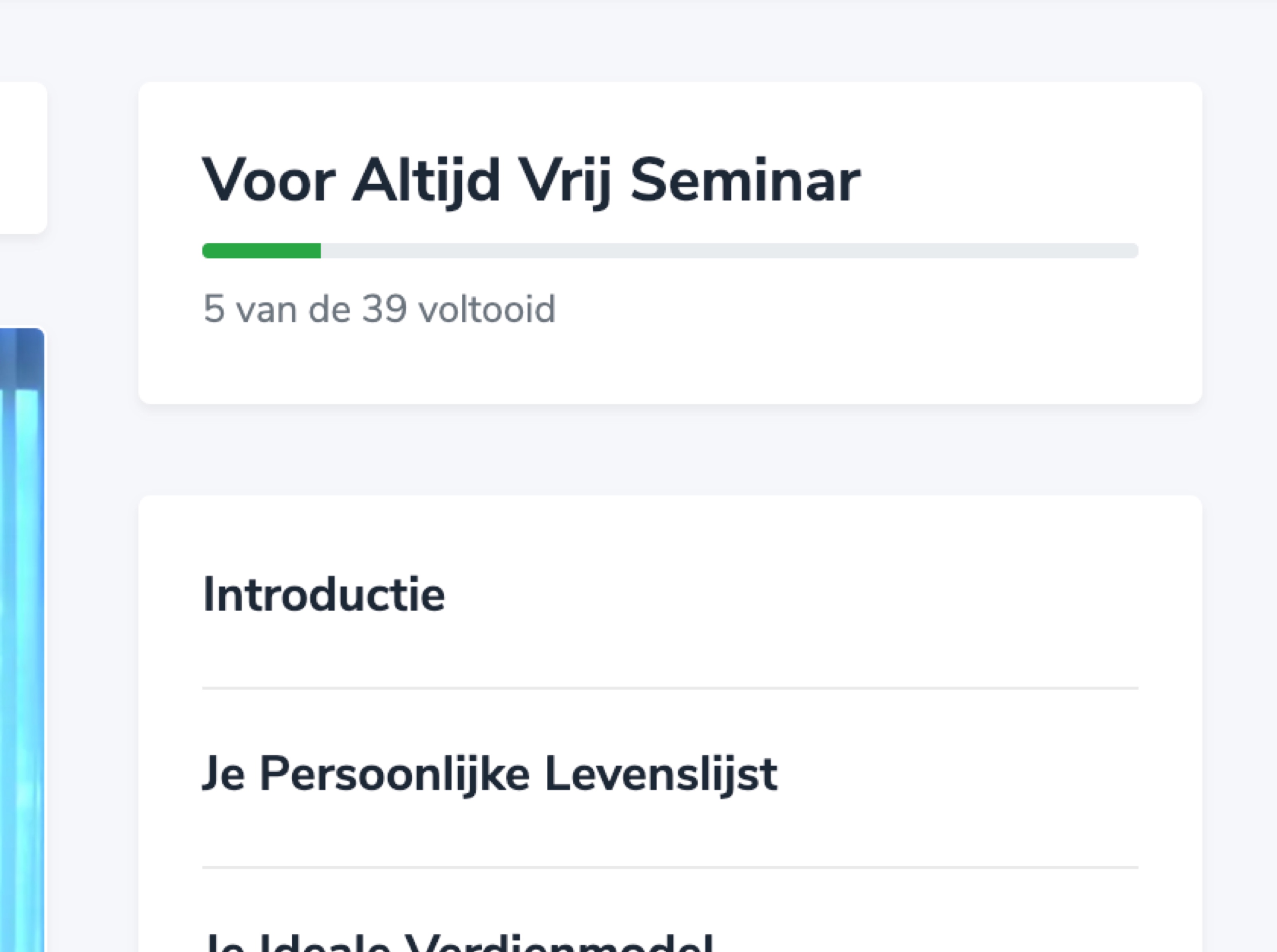Click the dark blue top strip of thumbnail
1277x952 pixels.
pyautogui.click(x=22, y=357)
